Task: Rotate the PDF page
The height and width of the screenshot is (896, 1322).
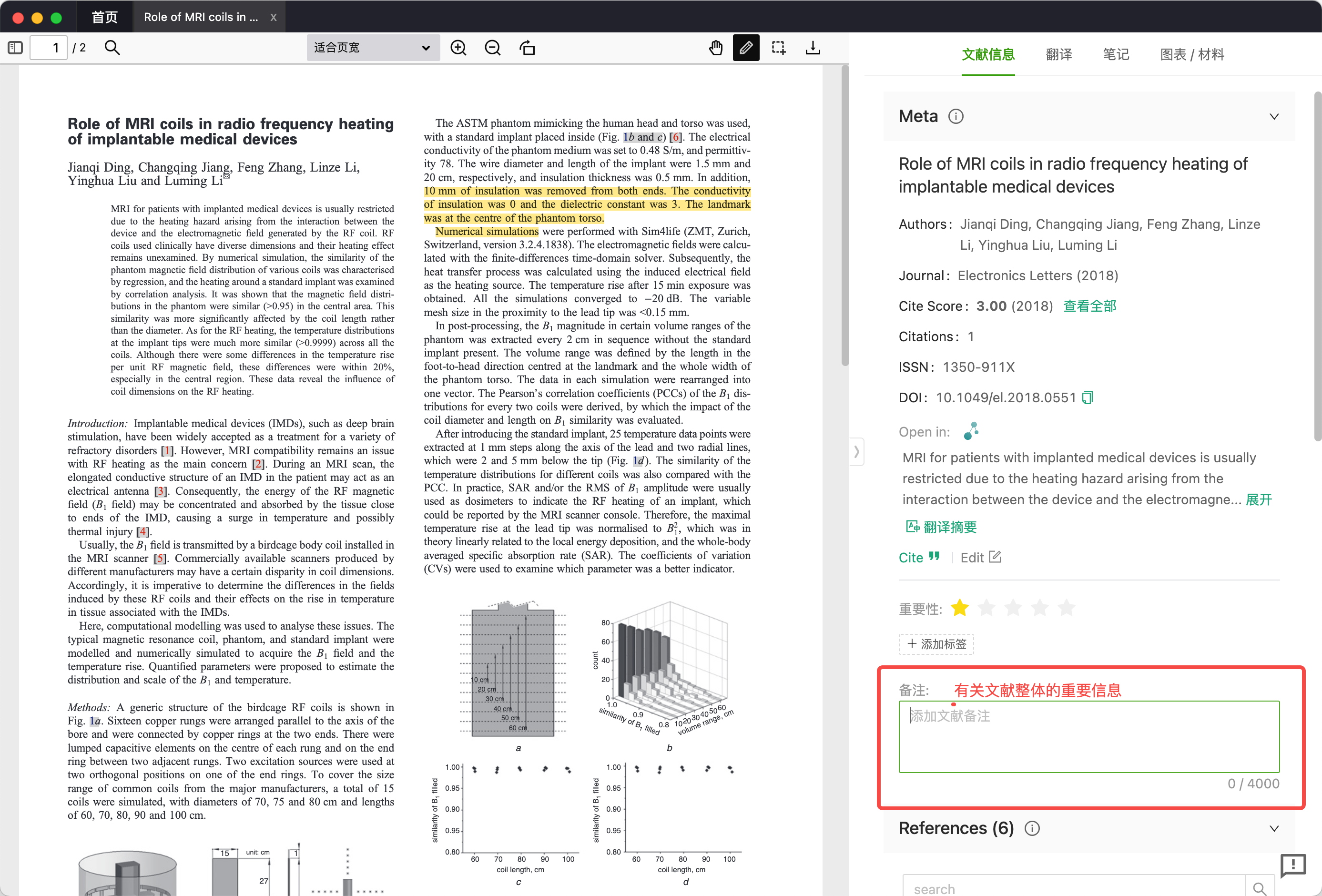Action: tap(527, 48)
